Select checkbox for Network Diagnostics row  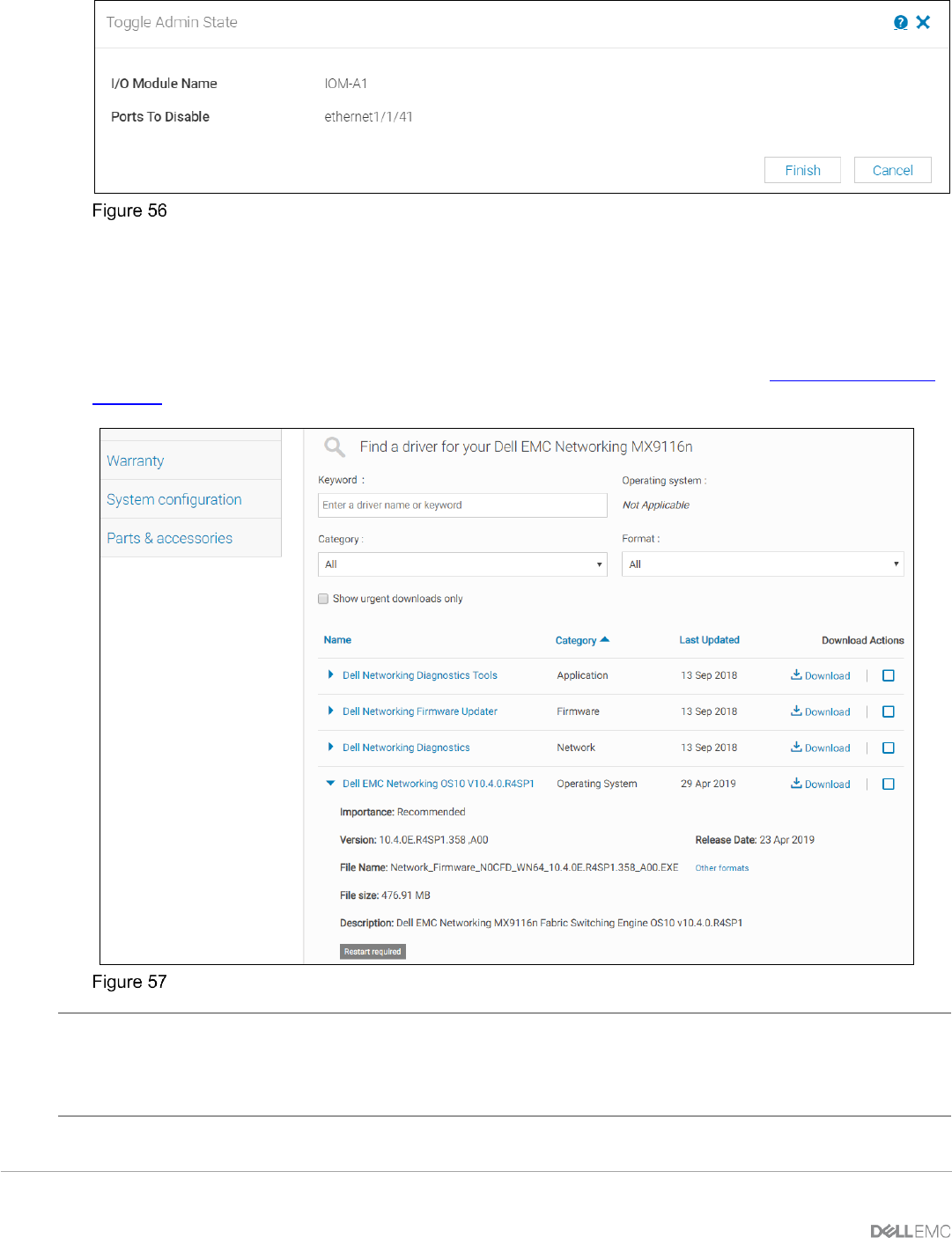(x=889, y=748)
